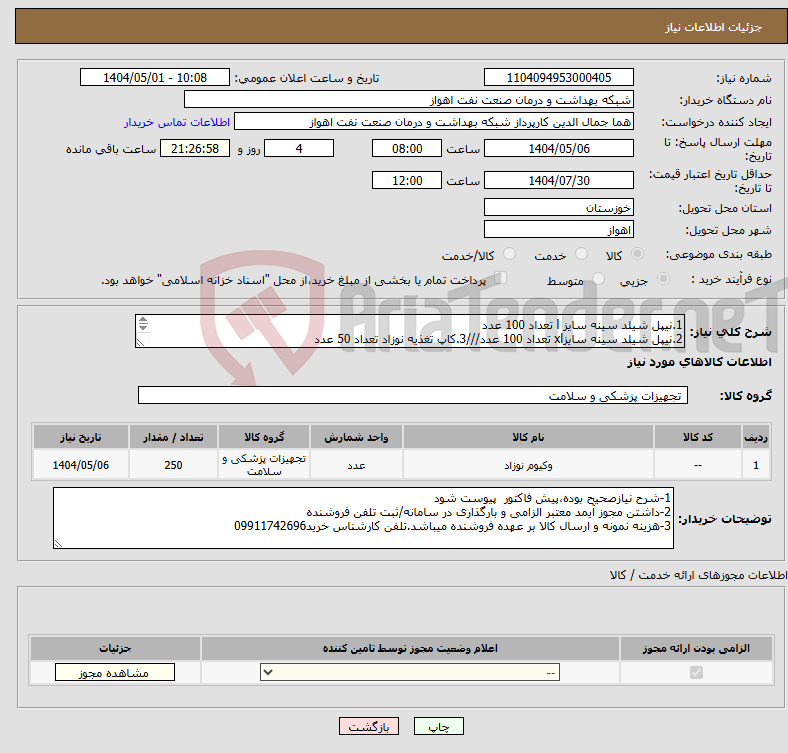Click the استان محل تحویل field
Image resolution: width=788 pixels, height=753 pixels.
(x=558, y=207)
